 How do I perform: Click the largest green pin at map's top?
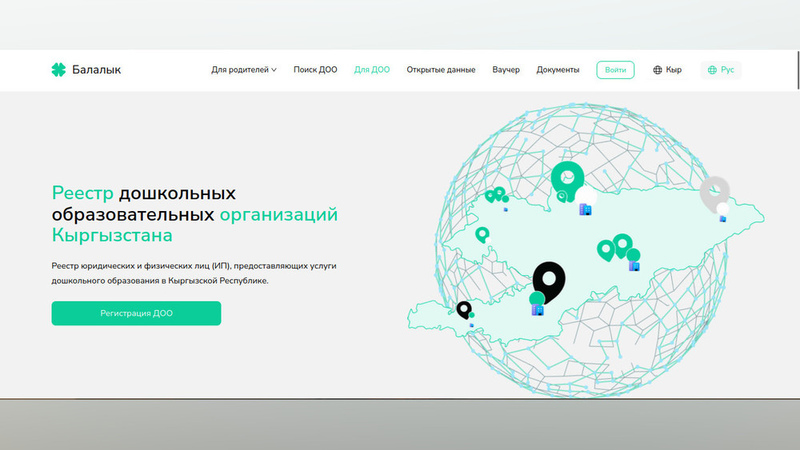coord(567,179)
